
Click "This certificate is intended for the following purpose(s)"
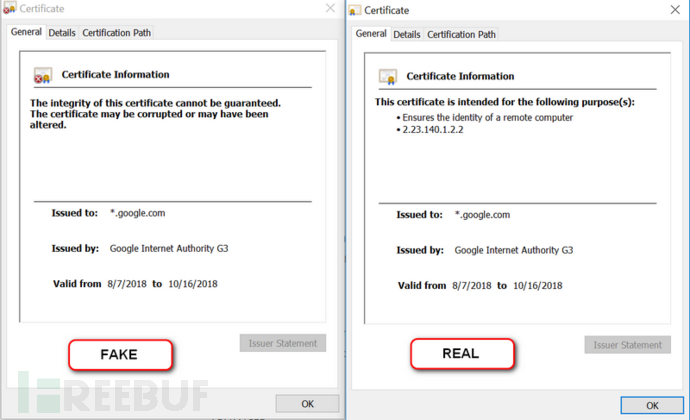[x=505, y=102]
